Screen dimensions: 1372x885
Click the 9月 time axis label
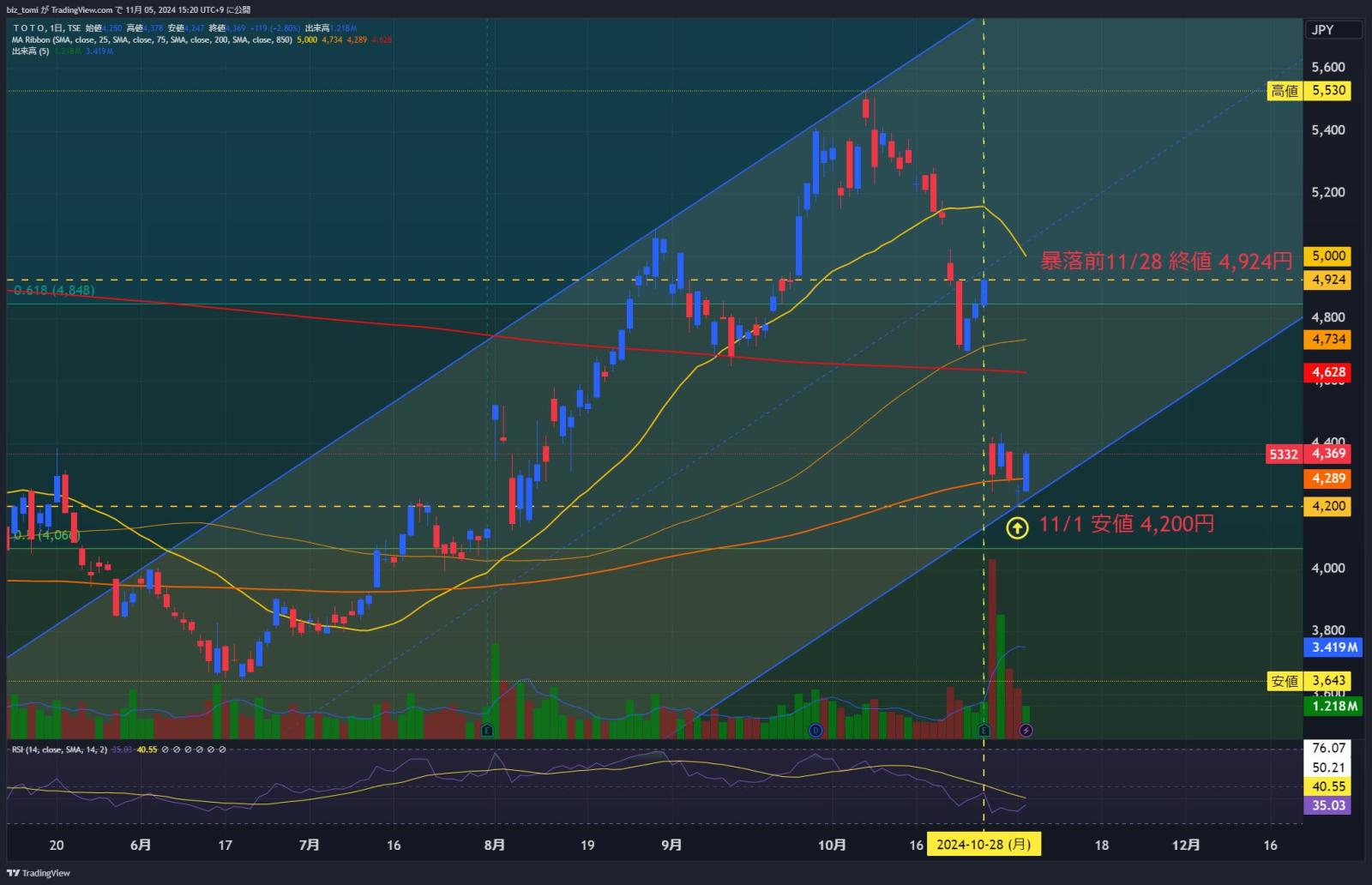tap(672, 846)
